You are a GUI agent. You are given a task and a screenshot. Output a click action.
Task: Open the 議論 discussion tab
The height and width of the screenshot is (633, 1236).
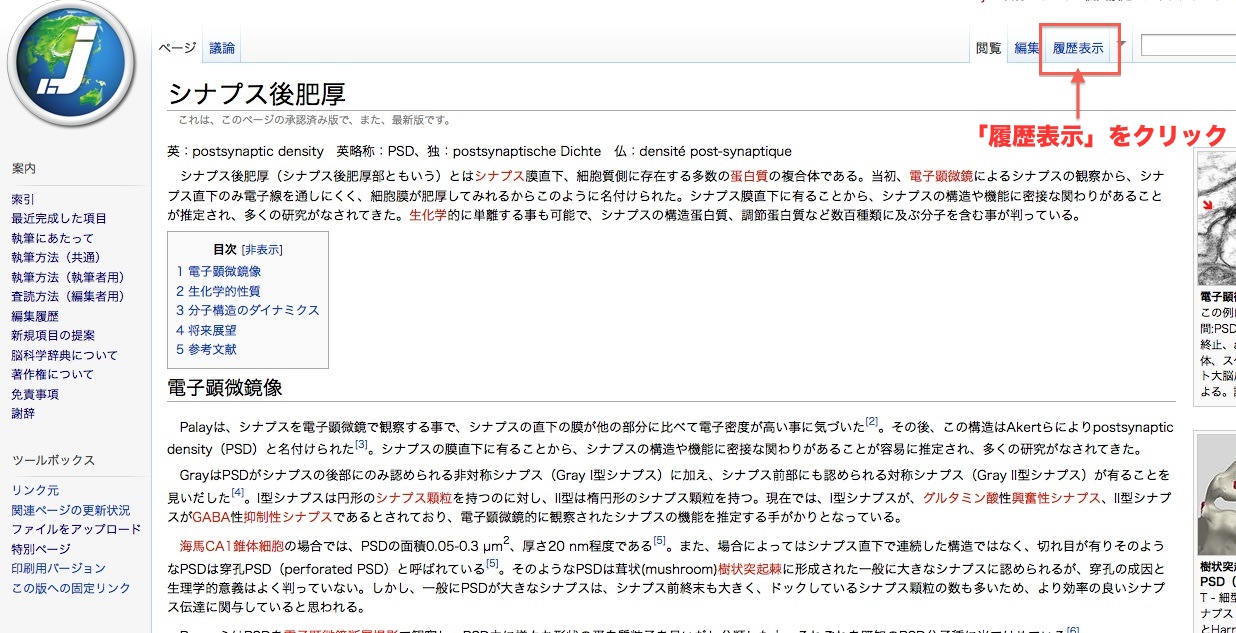tap(222, 48)
